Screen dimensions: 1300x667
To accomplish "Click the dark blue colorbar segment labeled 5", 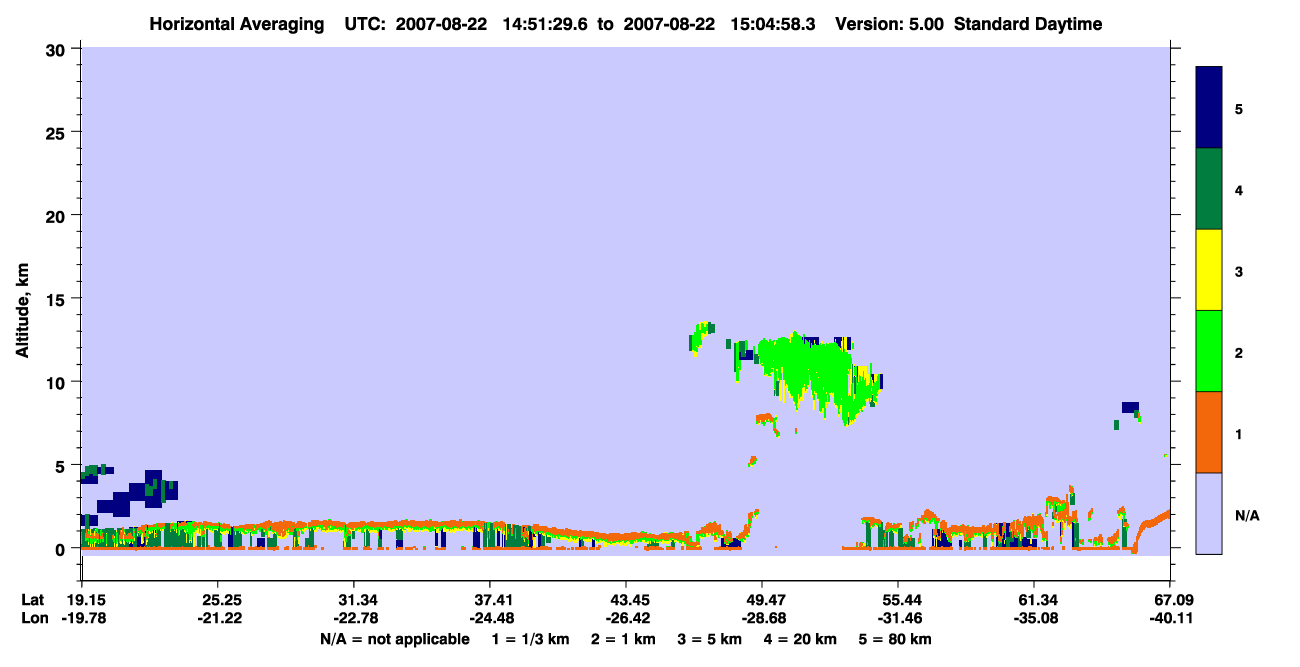I will coord(1209,108).
